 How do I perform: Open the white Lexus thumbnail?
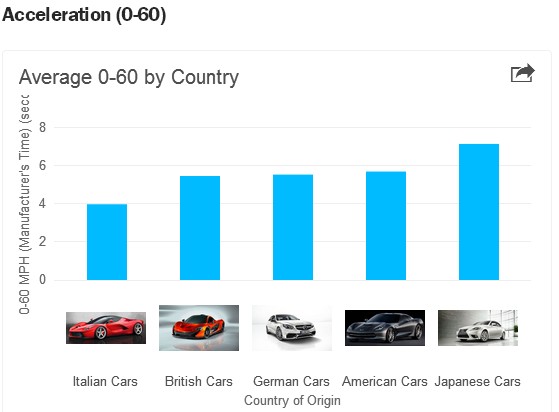click(478, 328)
